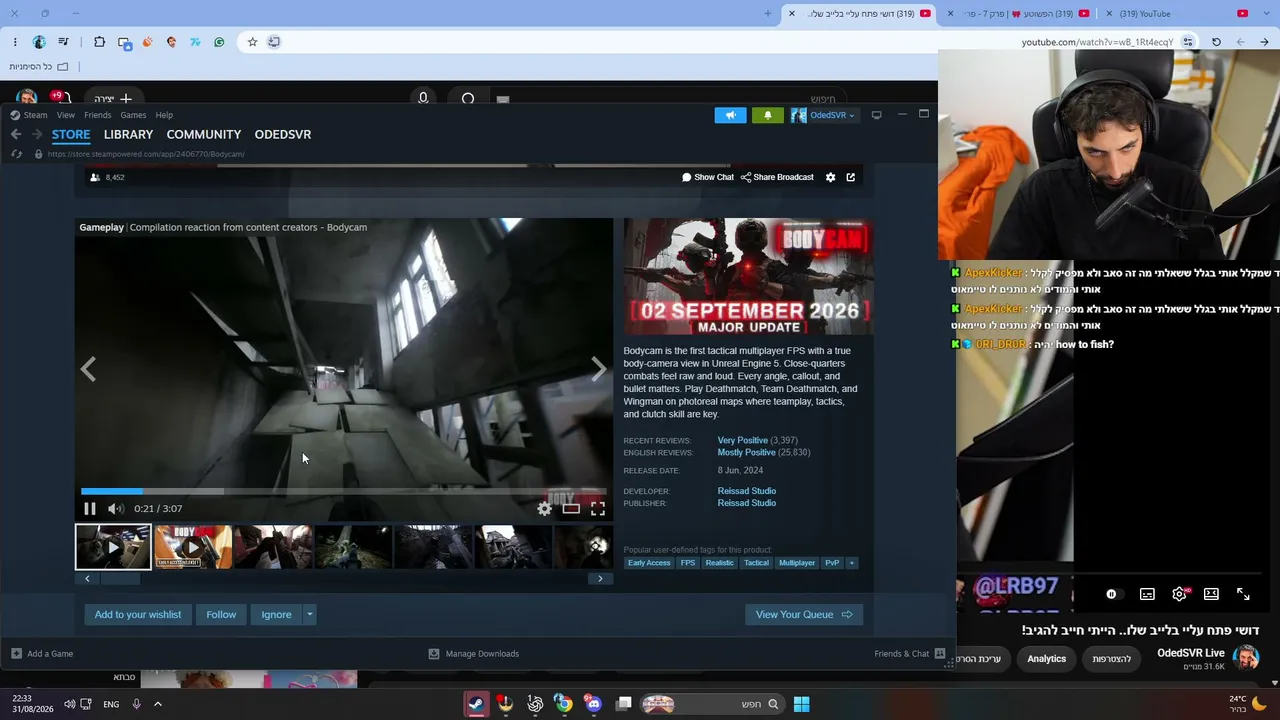Open View Your Queue
Viewport: 1280px width, 720px height.
[804, 615]
